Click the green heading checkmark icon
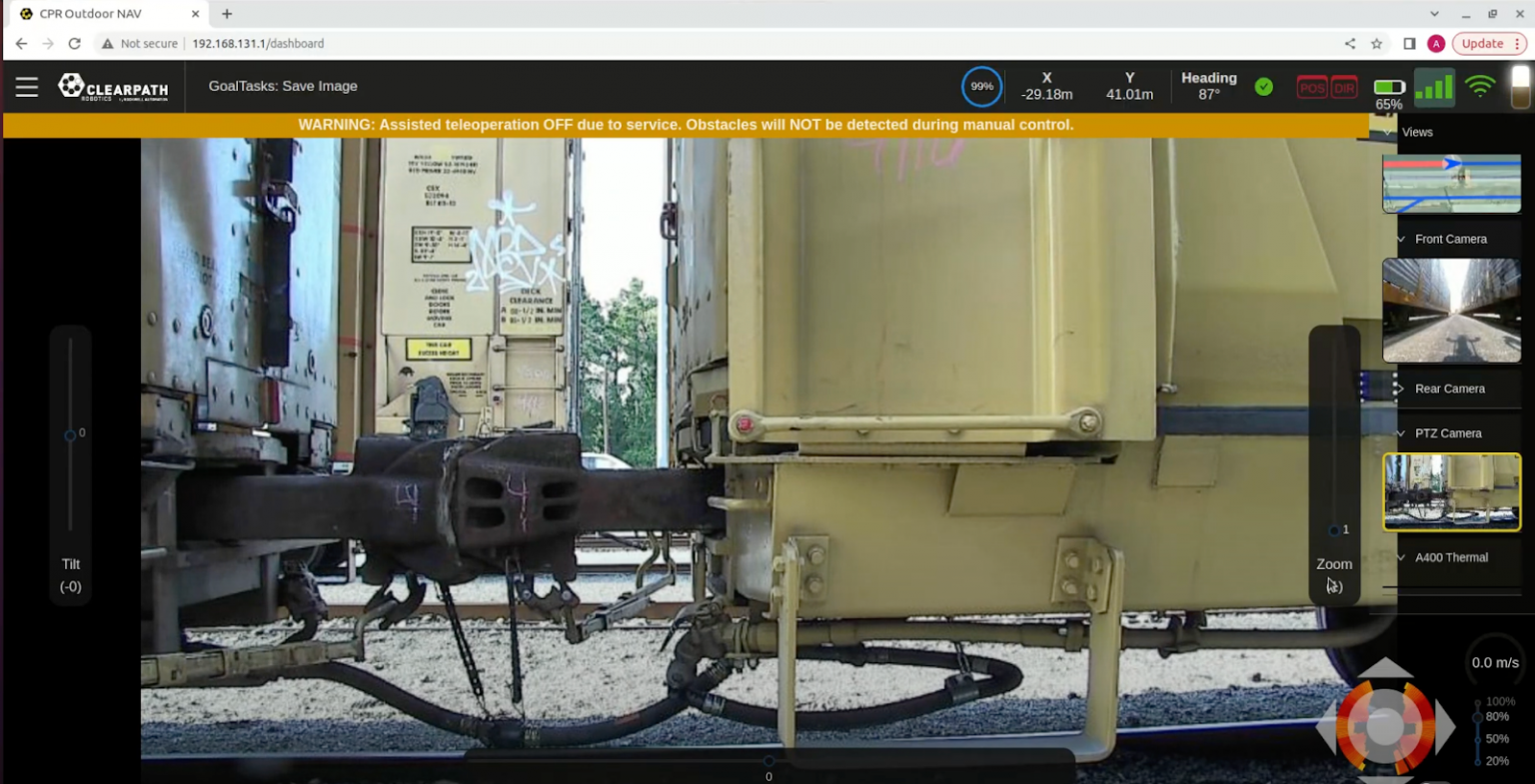 [1263, 87]
